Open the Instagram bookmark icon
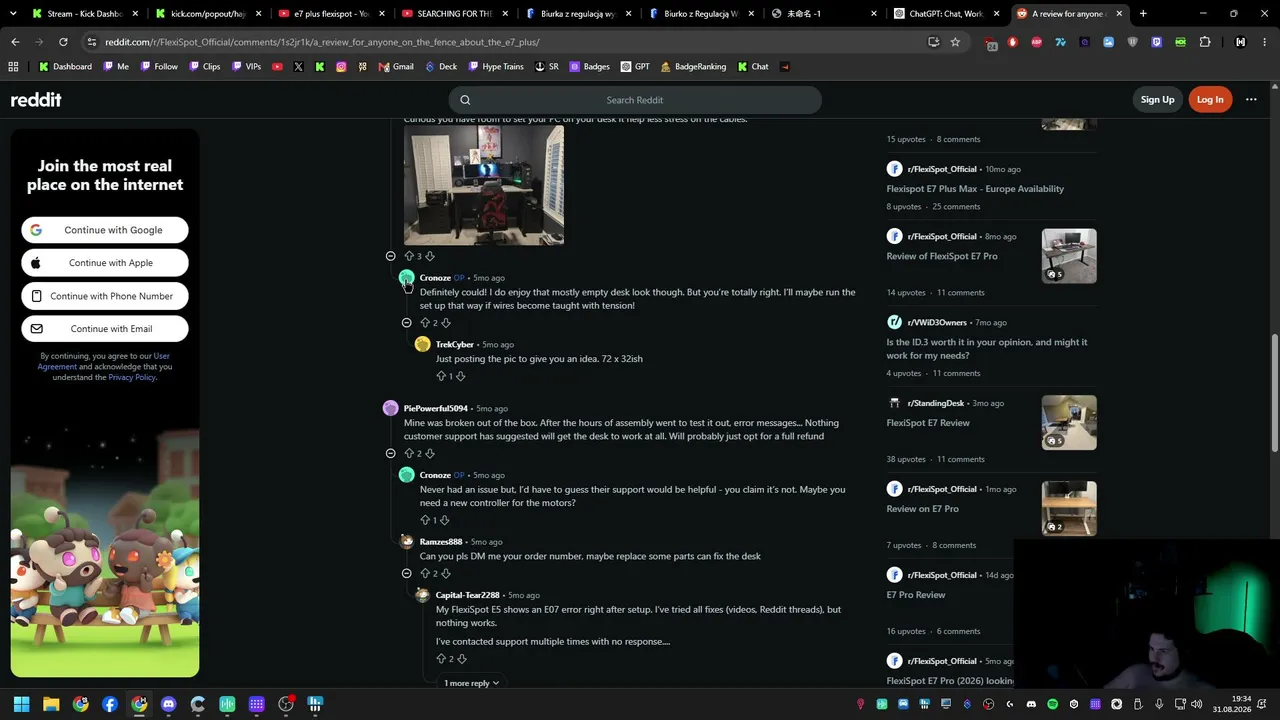Image resolution: width=1280 pixels, height=720 pixels. [x=341, y=67]
